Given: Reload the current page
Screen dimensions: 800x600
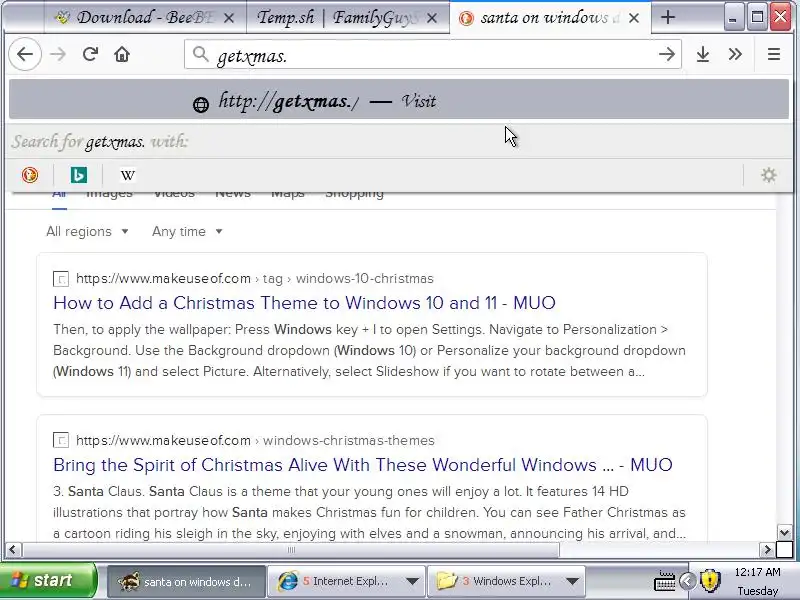Looking at the screenshot, I should 90,54.
